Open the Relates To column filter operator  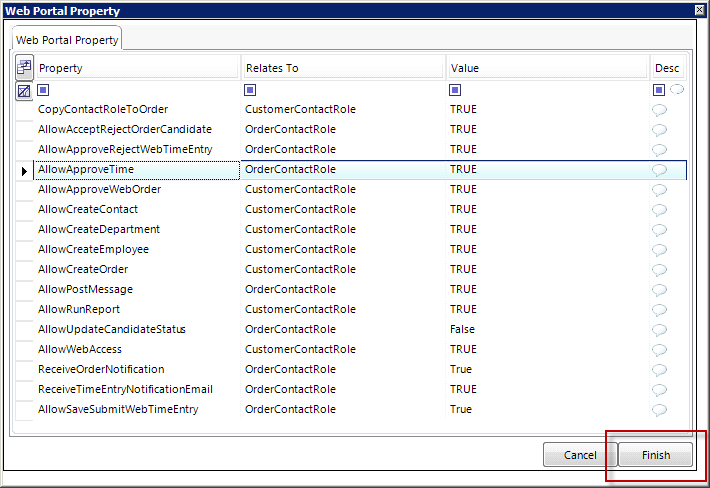coord(250,90)
